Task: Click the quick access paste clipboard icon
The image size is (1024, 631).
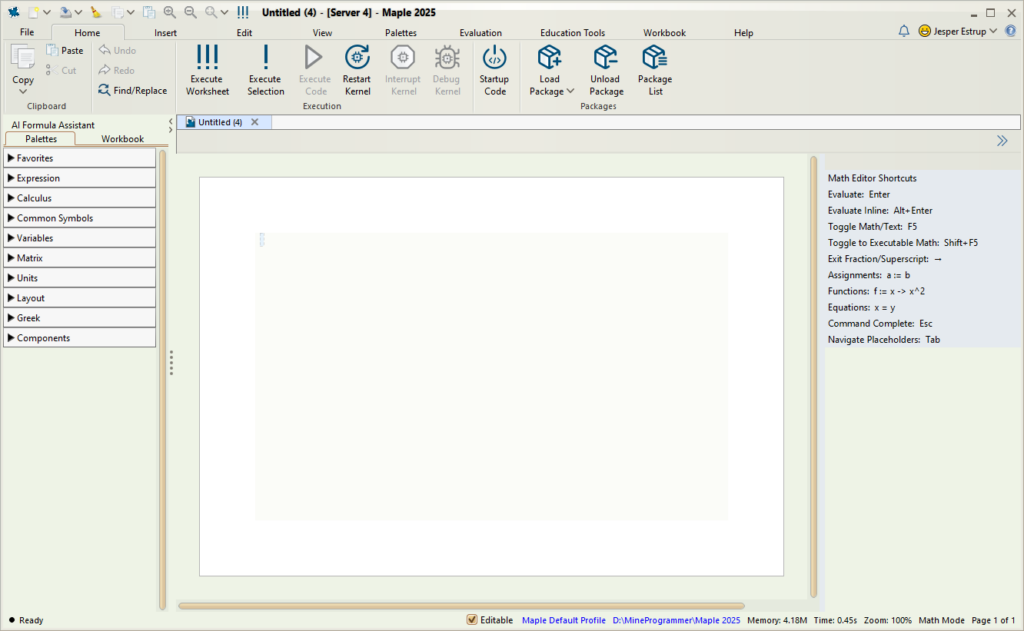Action: (x=149, y=12)
